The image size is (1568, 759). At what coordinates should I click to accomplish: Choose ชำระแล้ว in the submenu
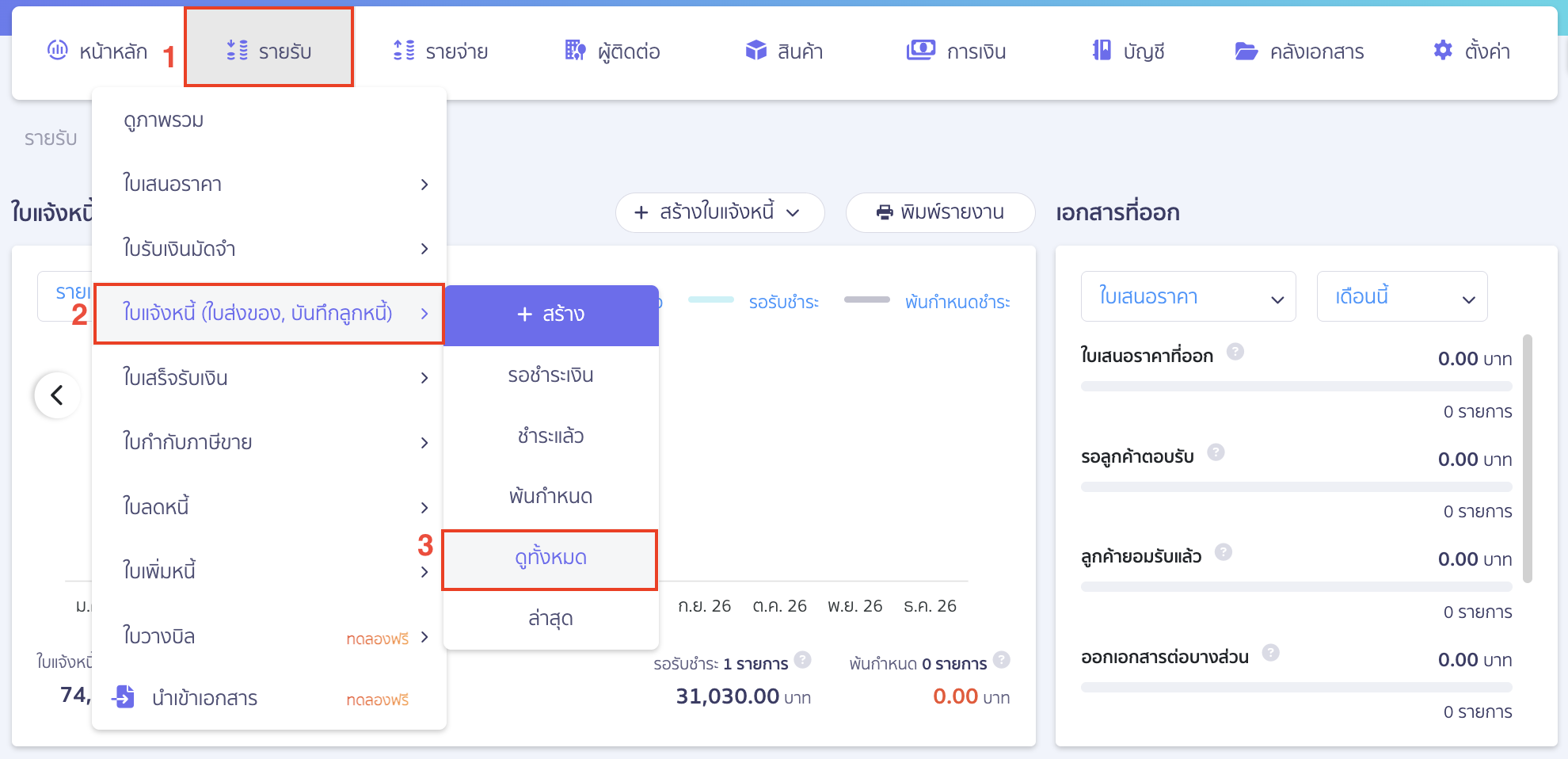point(550,436)
